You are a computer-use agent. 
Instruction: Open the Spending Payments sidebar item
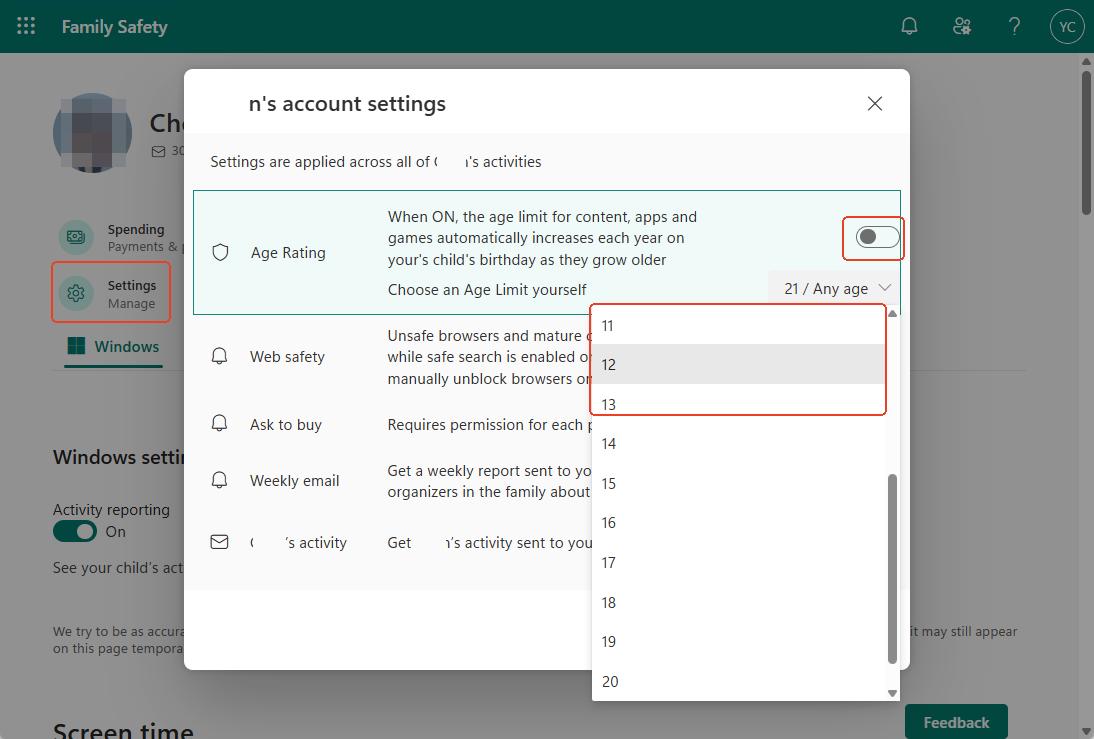(x=119, y=237)
